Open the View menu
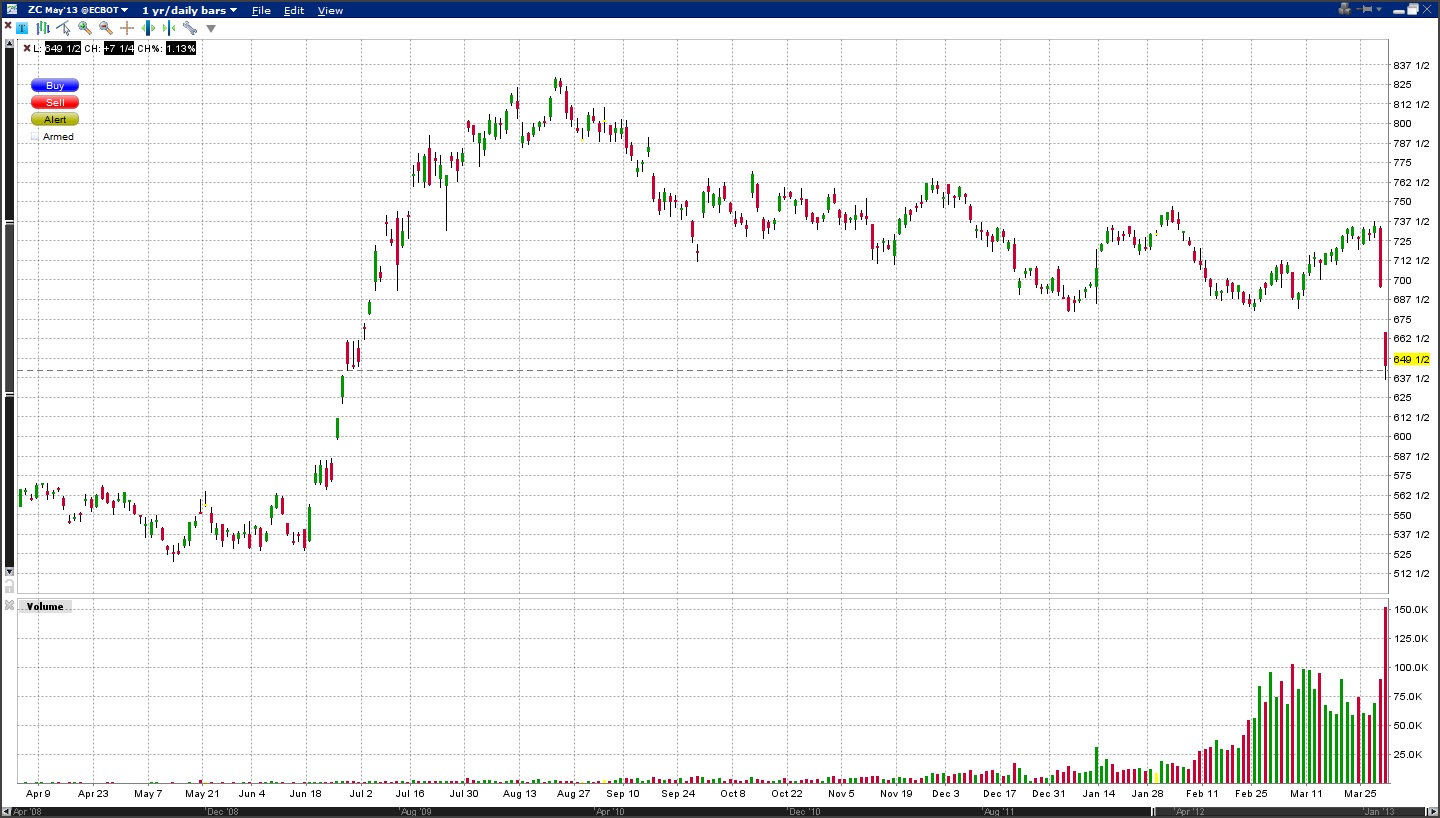This screenshot has width=1440, height=818. [x=330, y=10]
